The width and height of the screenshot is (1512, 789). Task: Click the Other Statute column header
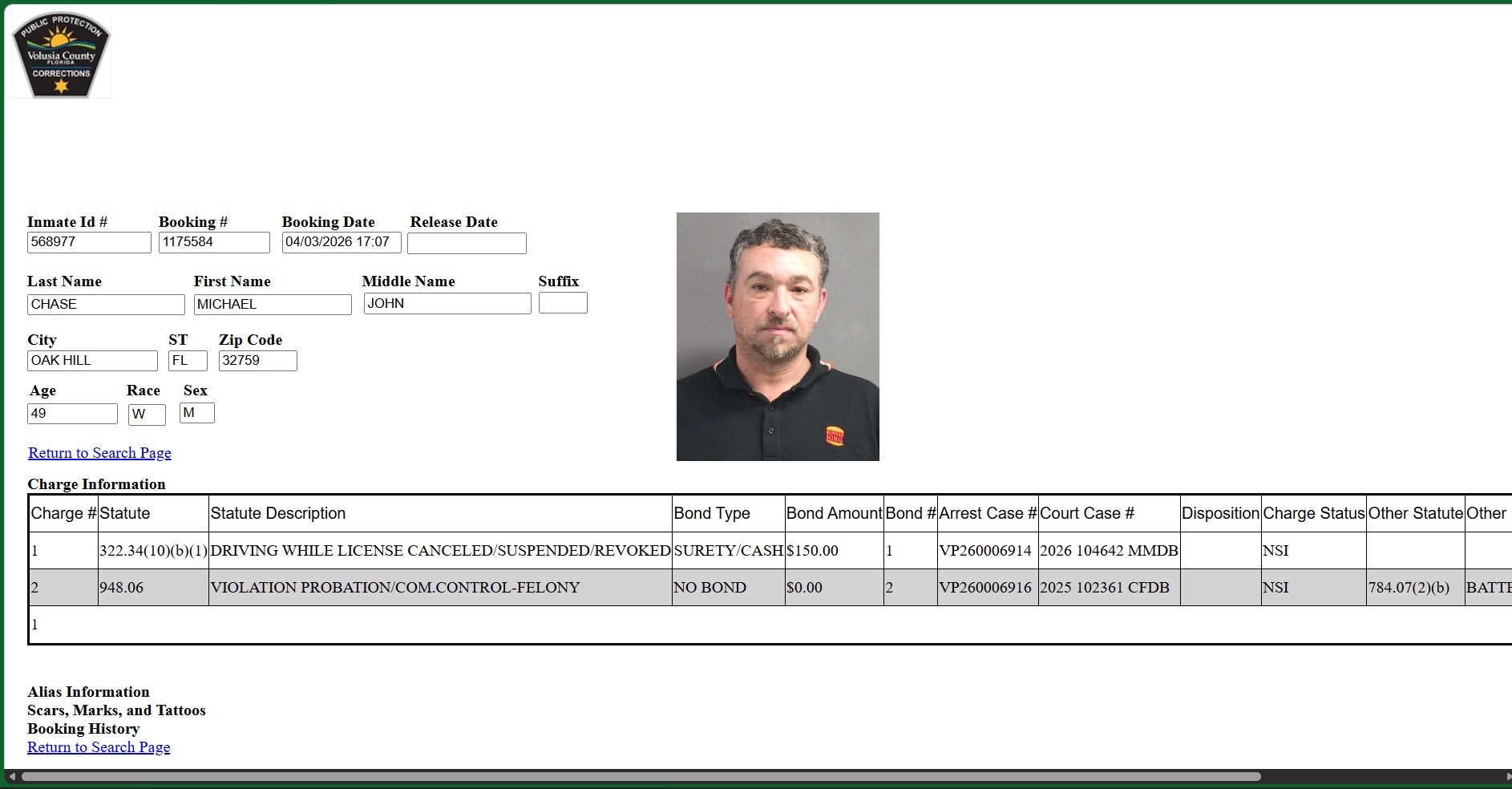tap(1416, 513)
